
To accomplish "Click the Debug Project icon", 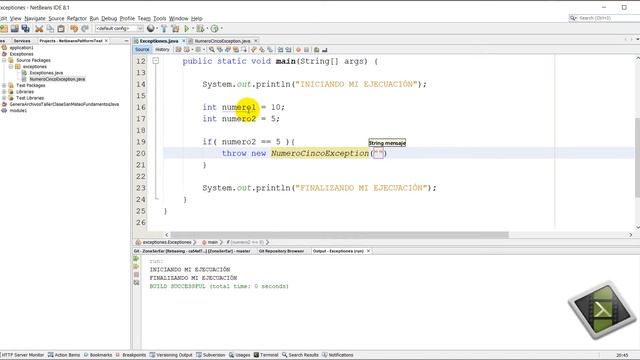I will pos(200,29).
